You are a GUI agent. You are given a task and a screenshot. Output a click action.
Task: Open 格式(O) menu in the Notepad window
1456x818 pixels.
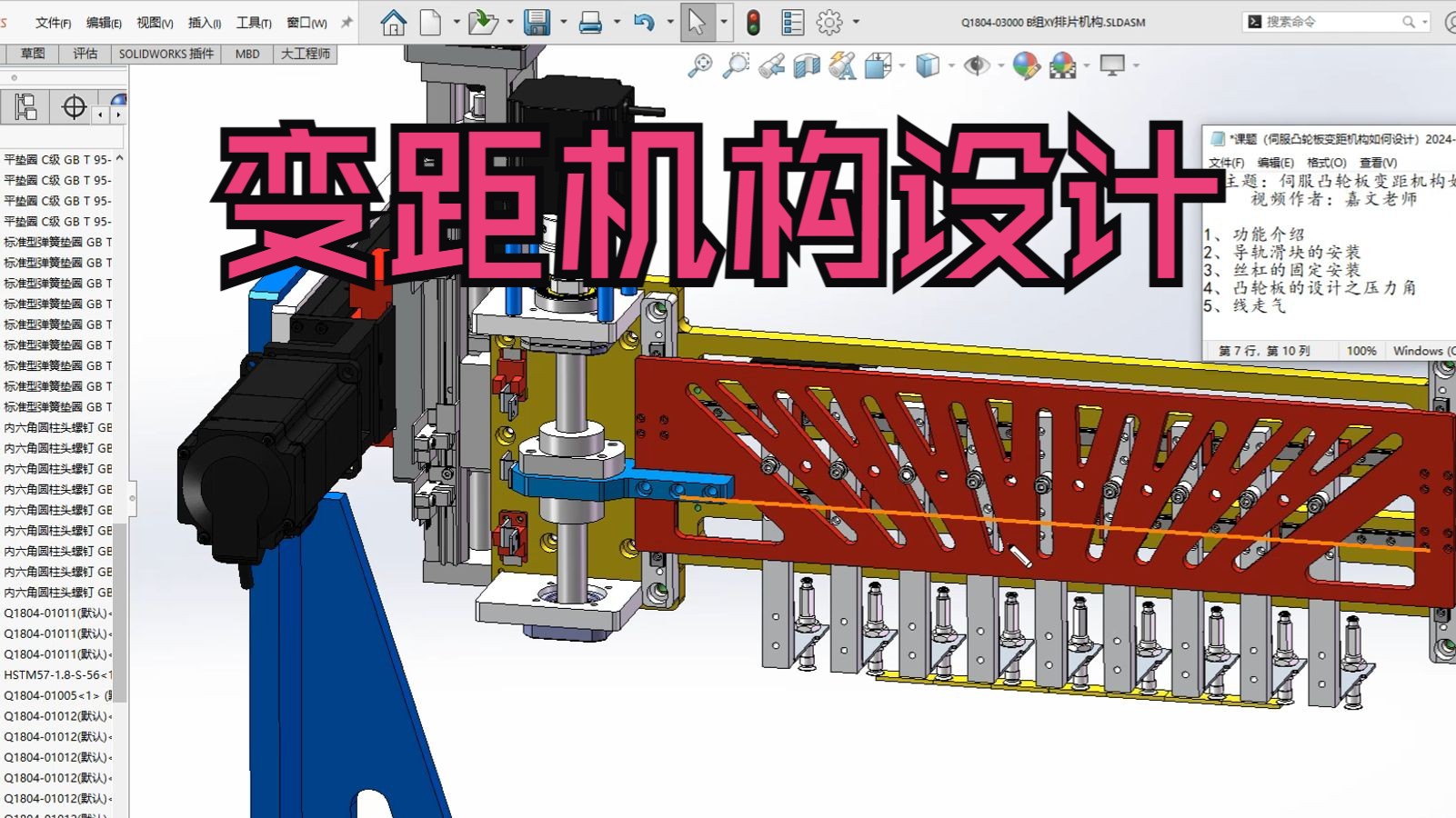click(1326, 163)
